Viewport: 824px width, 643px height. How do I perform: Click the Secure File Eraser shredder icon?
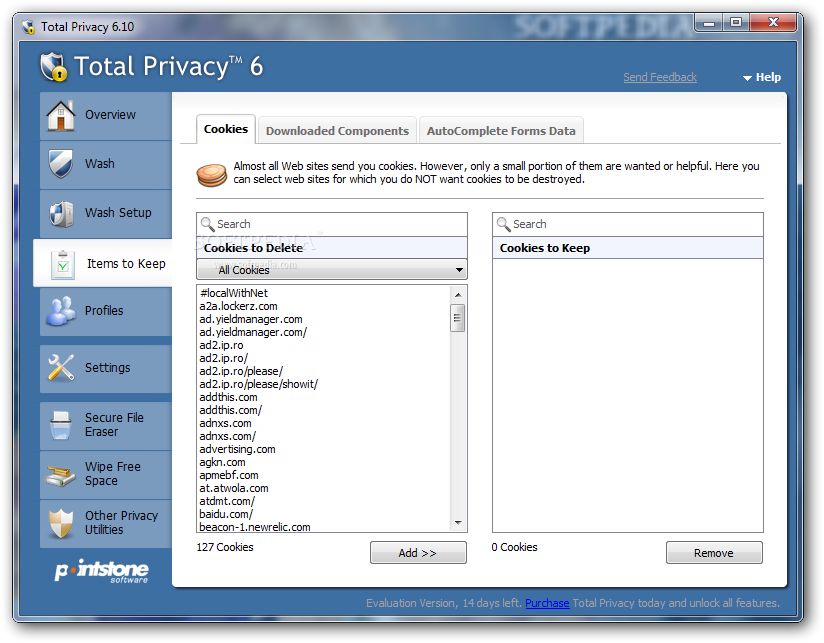click(60, 425)
